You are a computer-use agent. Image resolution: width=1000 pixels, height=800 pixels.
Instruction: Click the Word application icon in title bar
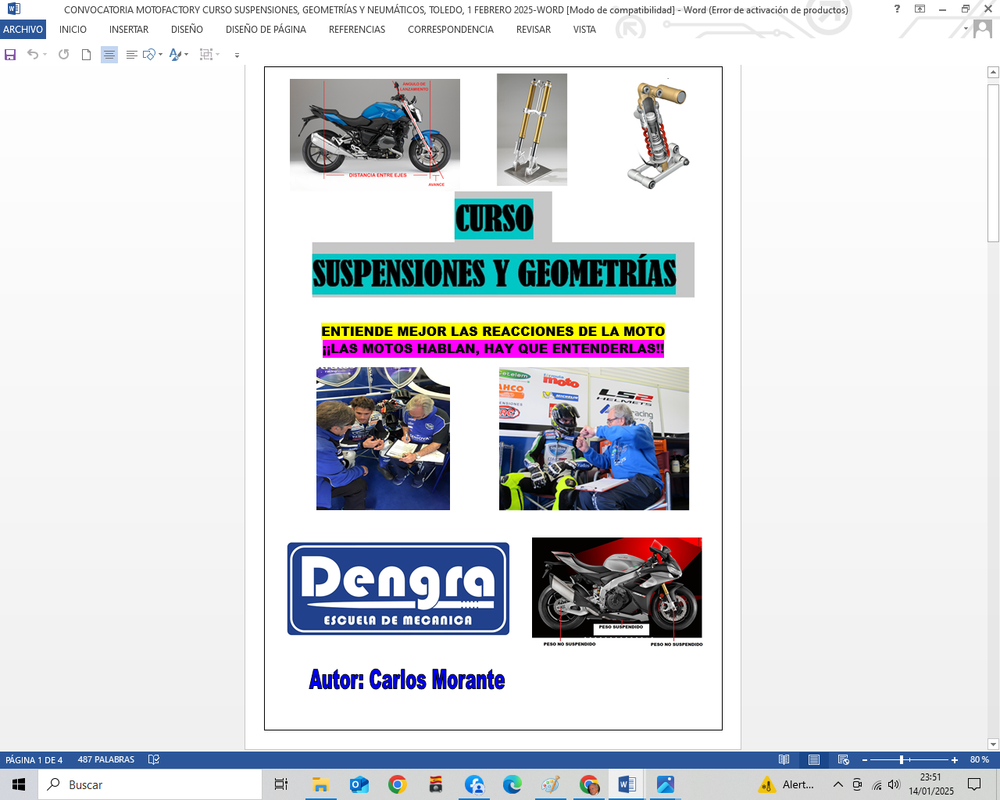click(x=13, y=9)
